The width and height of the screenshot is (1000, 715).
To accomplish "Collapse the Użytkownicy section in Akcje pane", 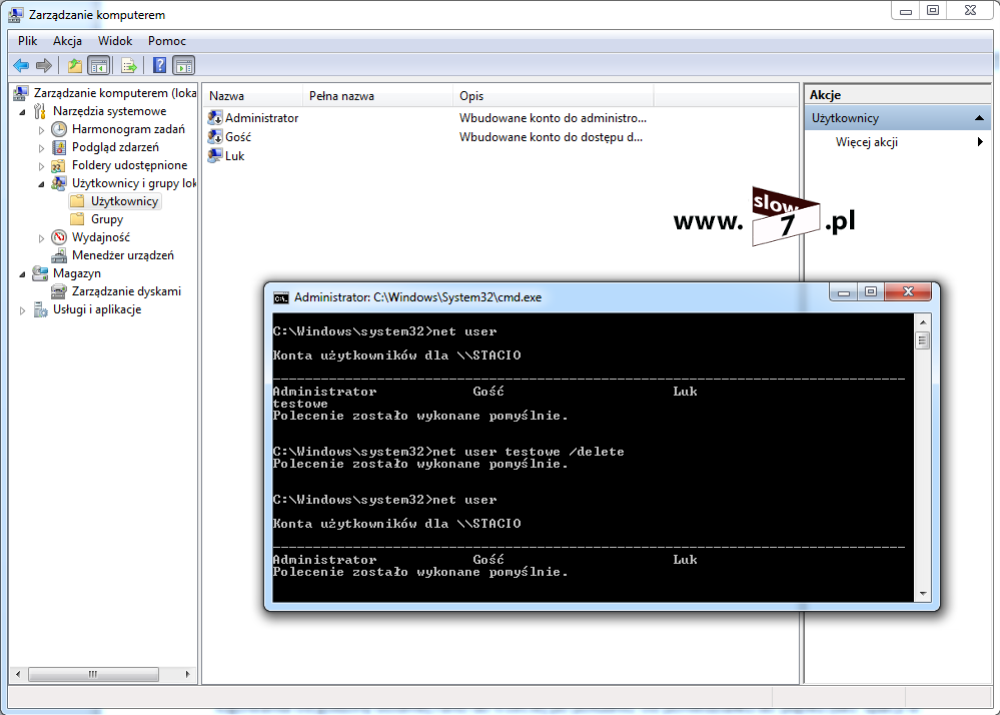I will click(x=979, y=118).
